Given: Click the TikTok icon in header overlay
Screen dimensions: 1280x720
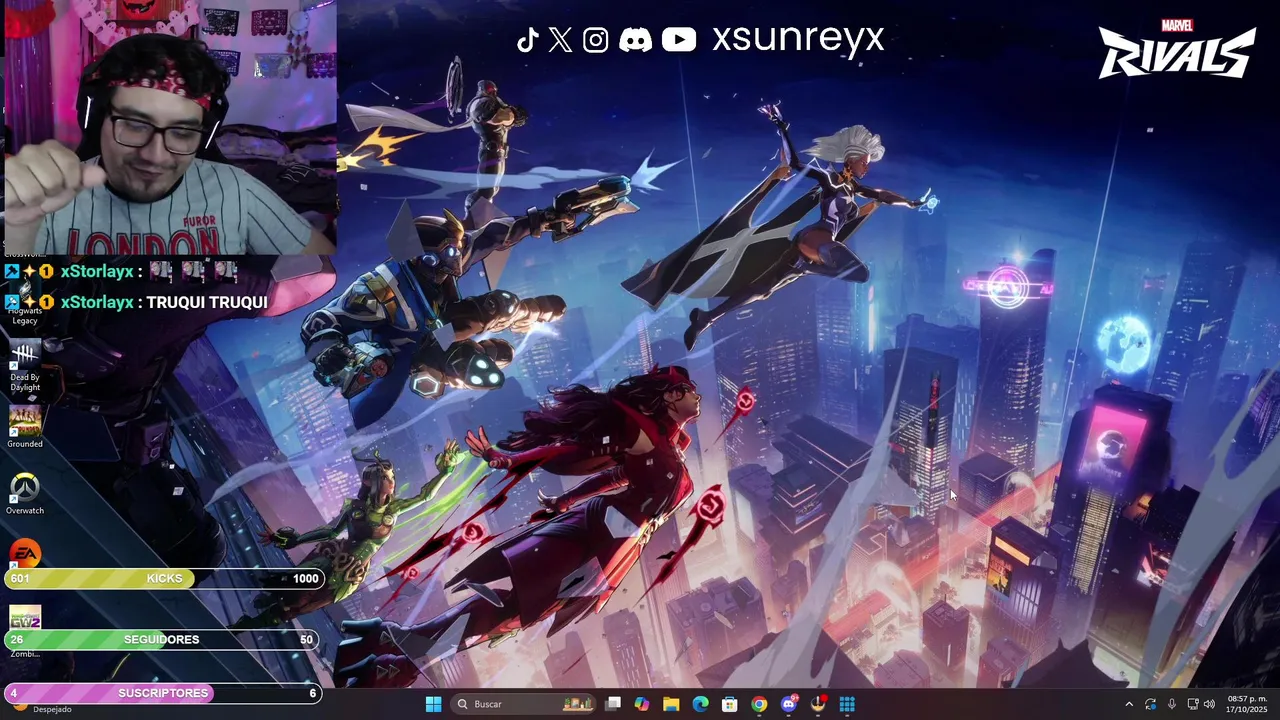Looking at the screenshot, I should coord(528,40).
